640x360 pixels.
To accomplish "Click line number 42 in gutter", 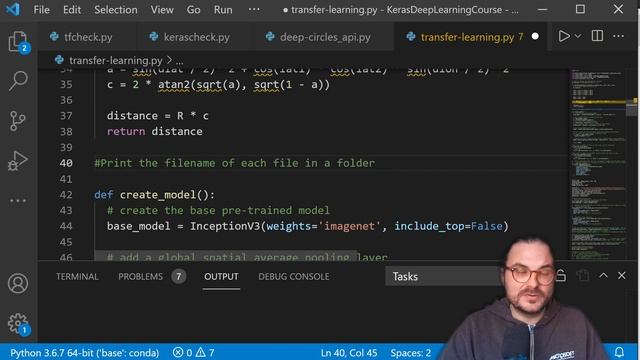I will pyautogui.click(x=66, y=195).
